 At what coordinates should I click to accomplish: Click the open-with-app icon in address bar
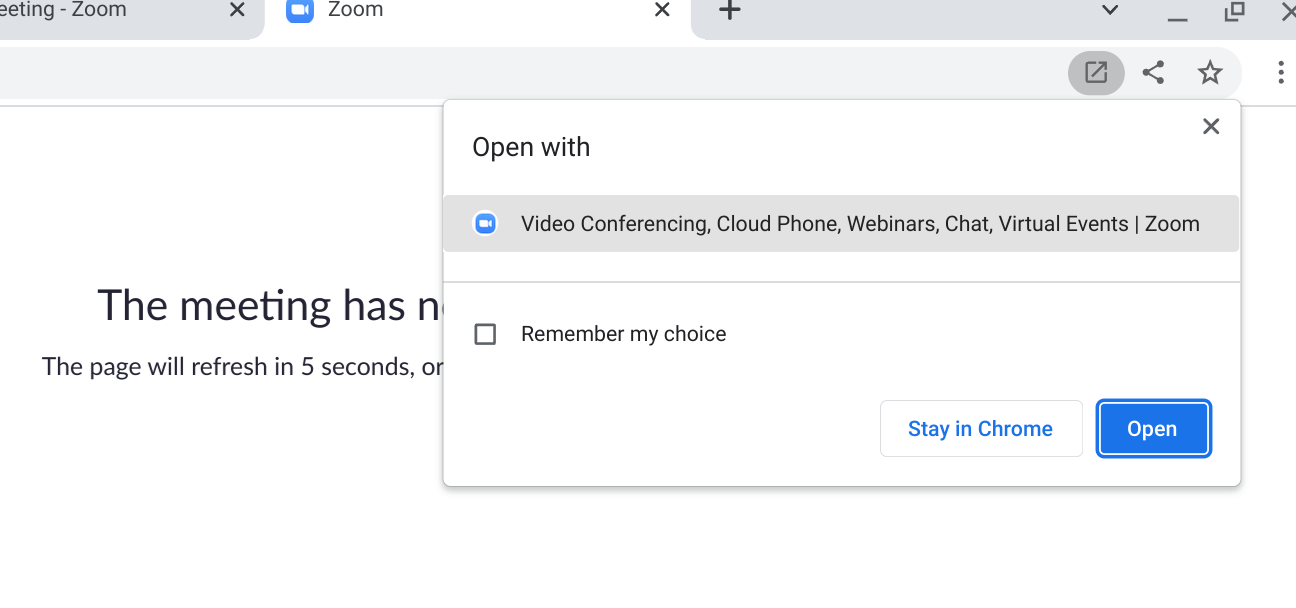1096,73
